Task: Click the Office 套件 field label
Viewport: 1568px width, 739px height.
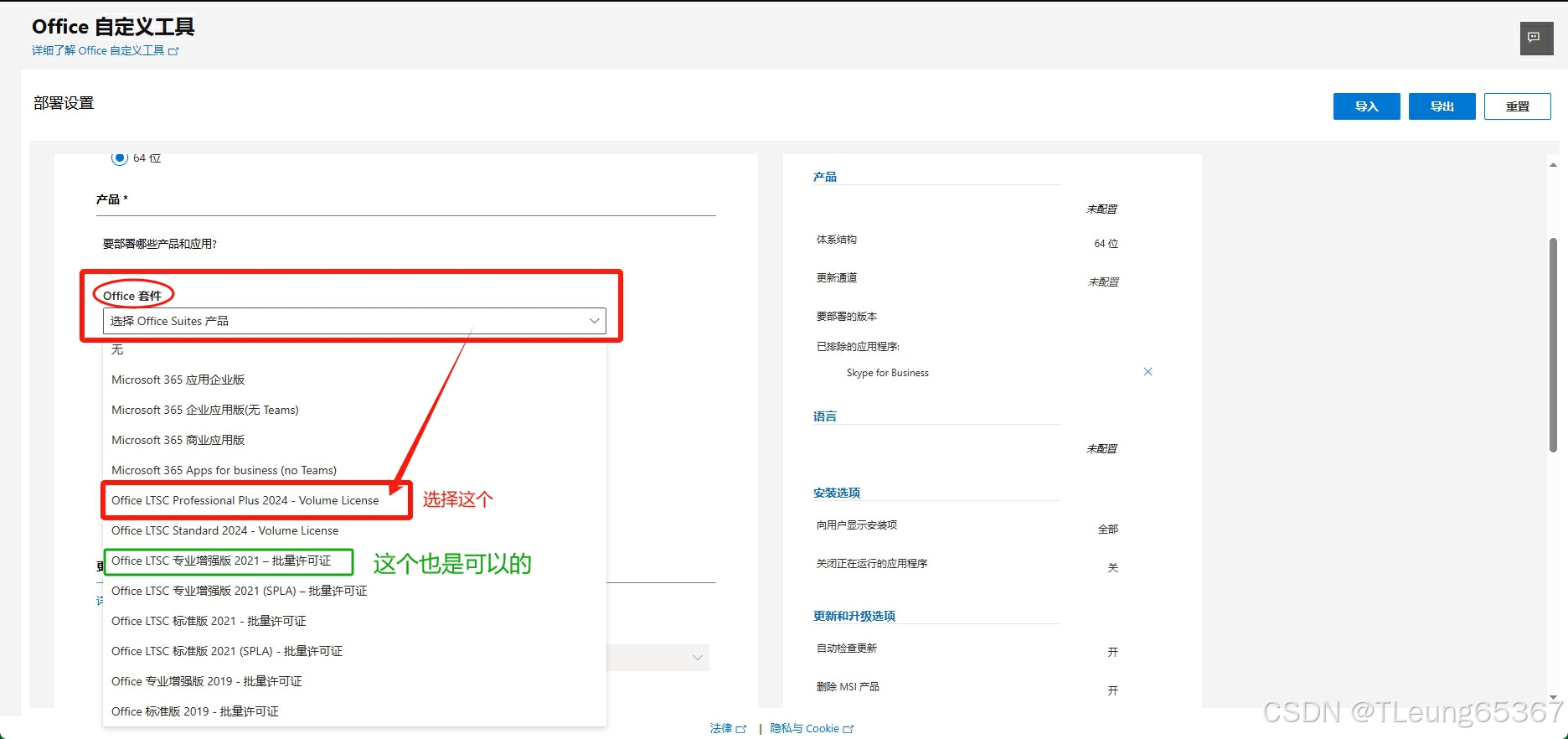Action: tap(132, 296)
